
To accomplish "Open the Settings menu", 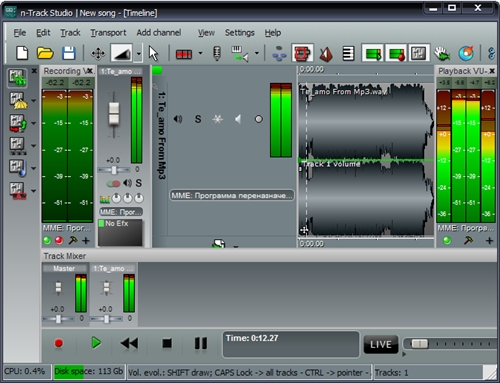I will tap(239, 33).
